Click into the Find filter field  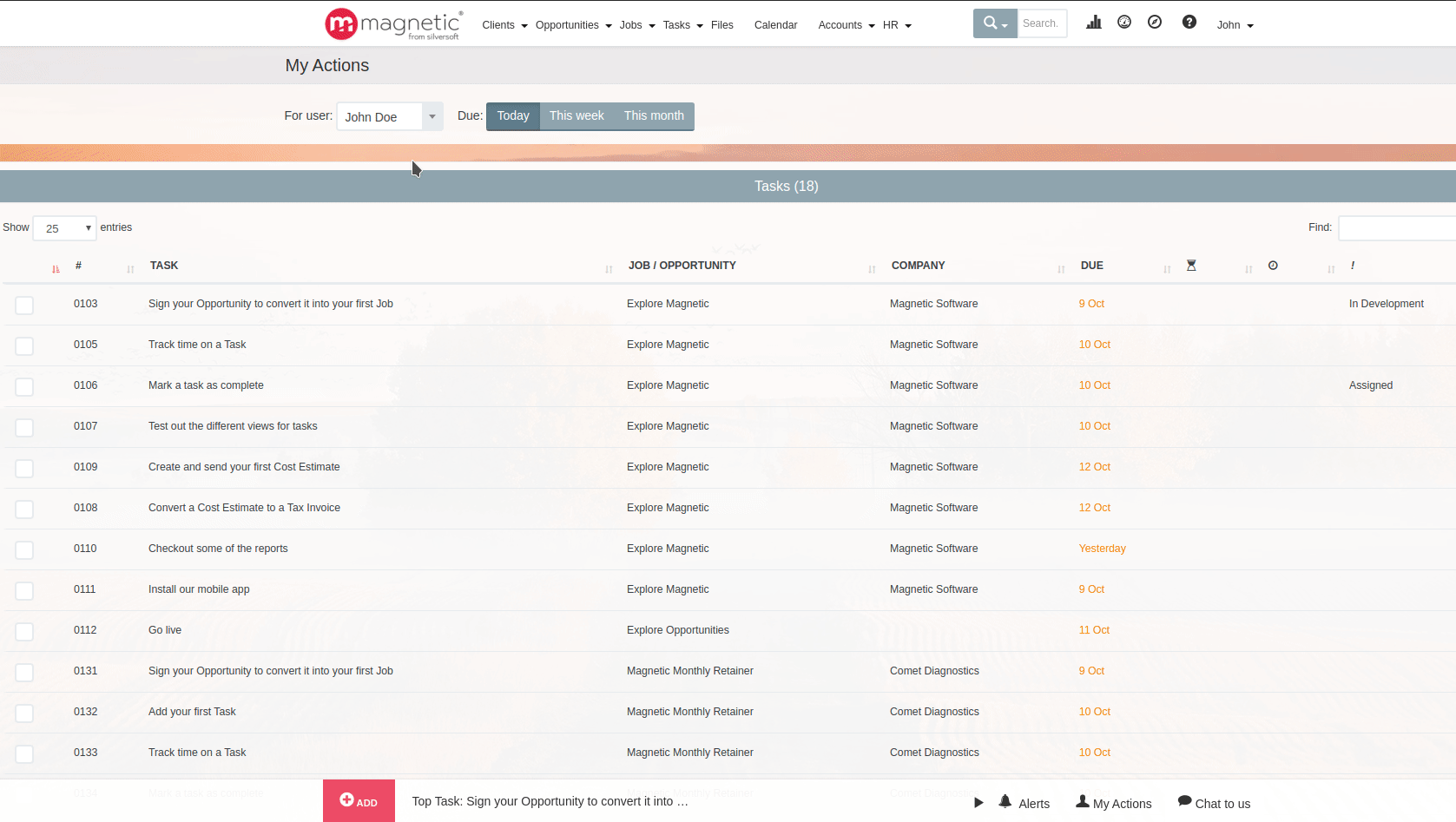tap(1396, 228)
